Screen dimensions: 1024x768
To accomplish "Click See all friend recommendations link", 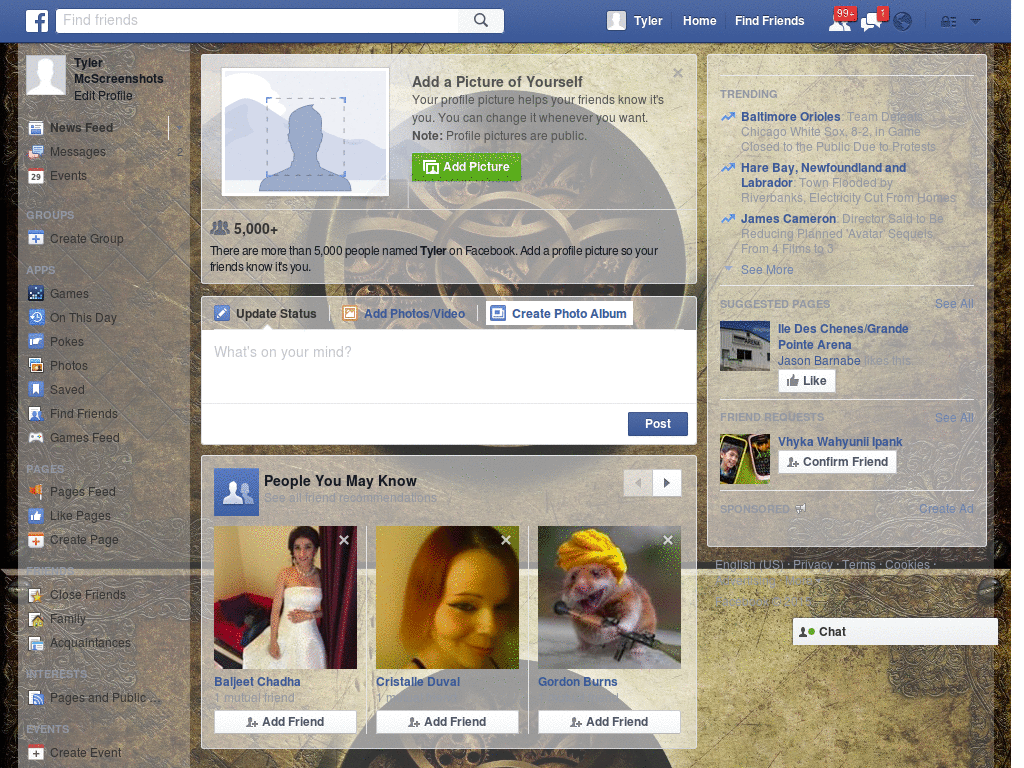I will pos(350,498).
